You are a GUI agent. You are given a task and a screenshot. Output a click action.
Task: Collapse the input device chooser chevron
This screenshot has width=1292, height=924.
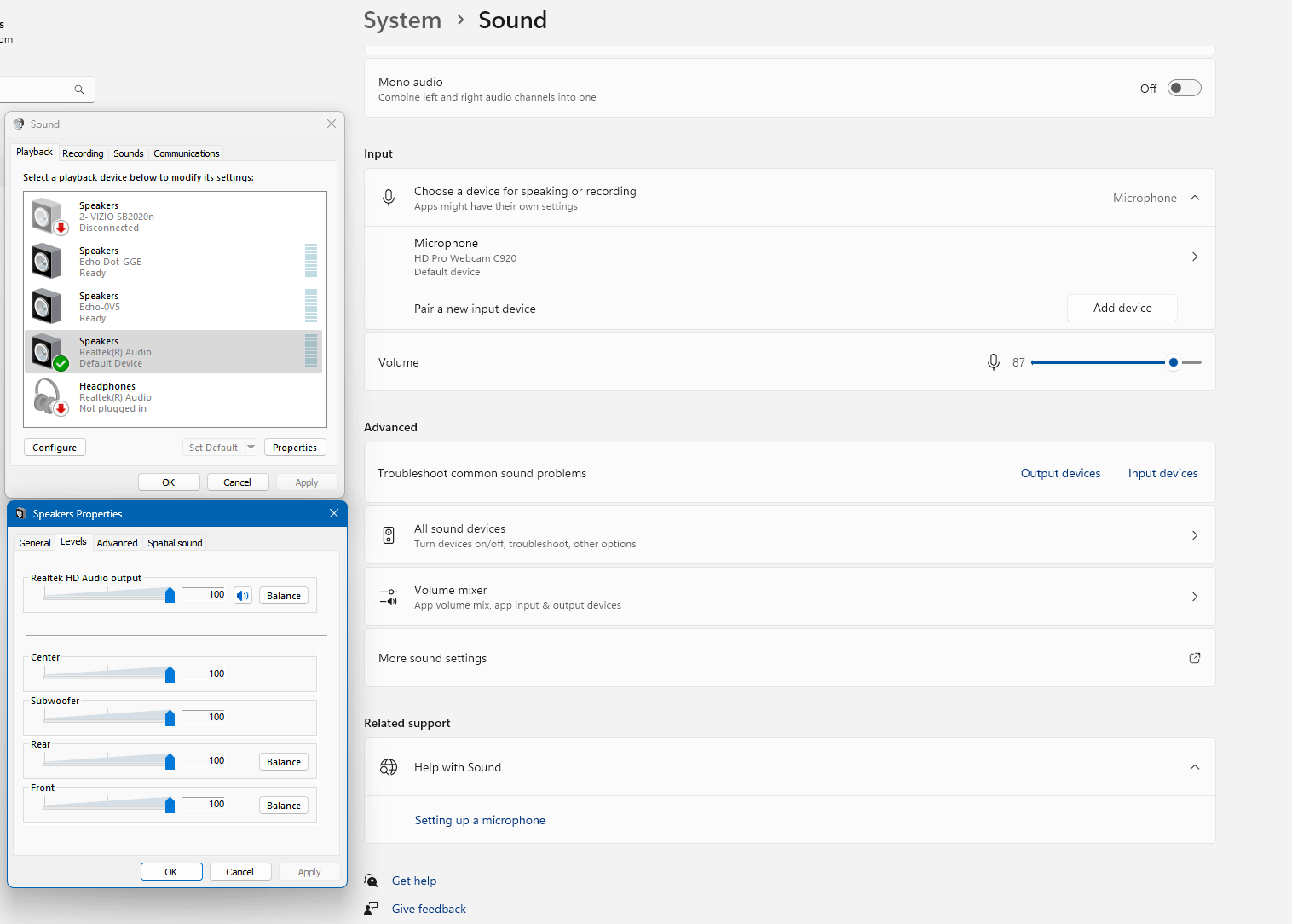[x=1194, y=198]
